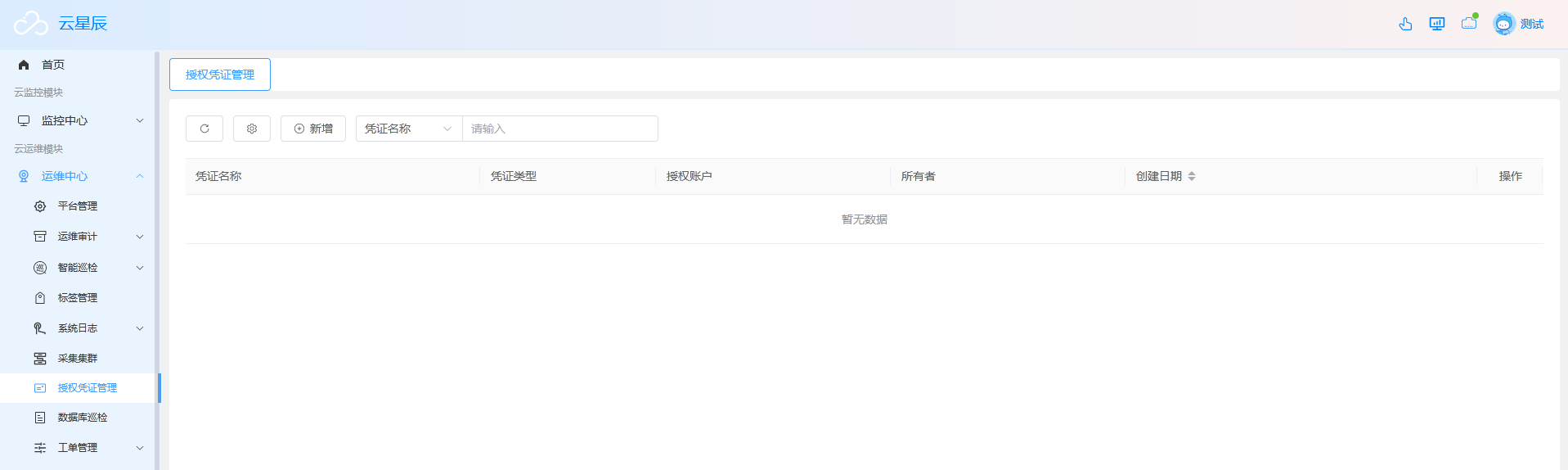Click the sidebar vertical scrollbar
Screen dimensions: 1568x470
tap(157, 260)
